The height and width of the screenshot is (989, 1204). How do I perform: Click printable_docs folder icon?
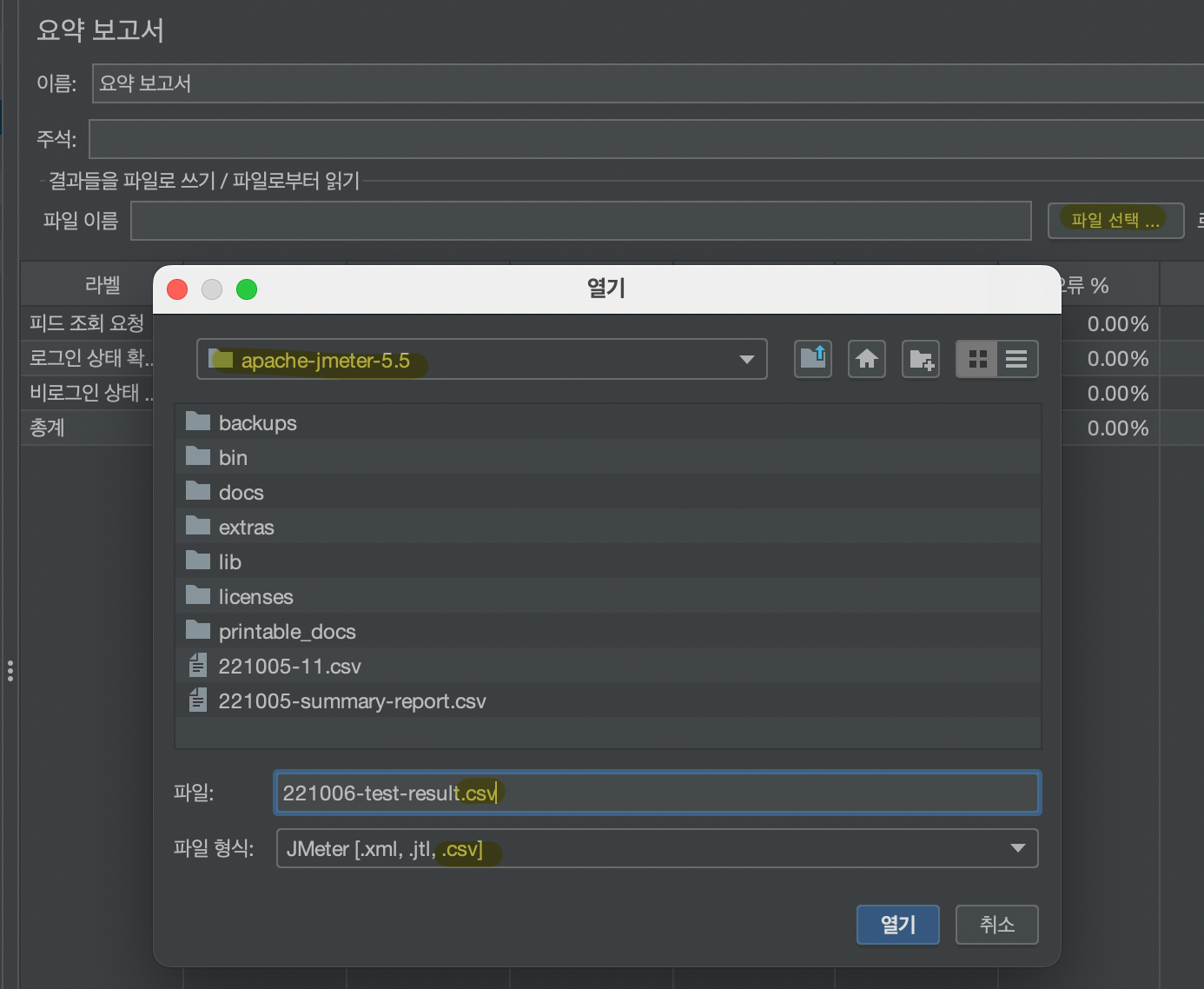[x=198, y=630]
